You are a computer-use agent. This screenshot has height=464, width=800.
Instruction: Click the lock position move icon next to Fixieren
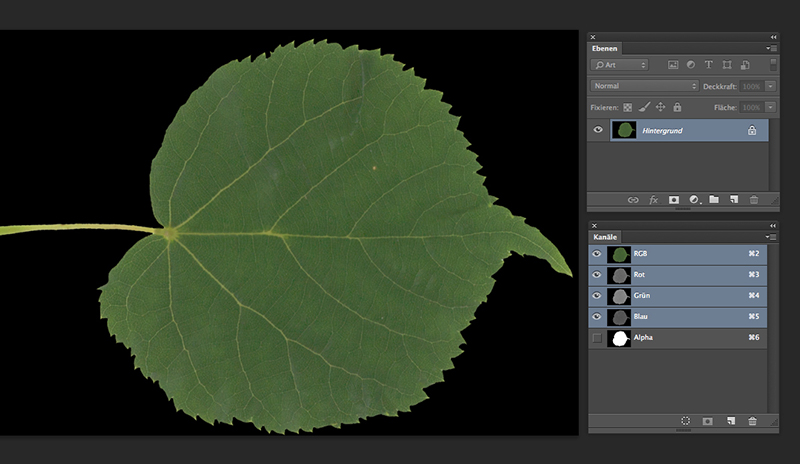click(x=660, y=107)
